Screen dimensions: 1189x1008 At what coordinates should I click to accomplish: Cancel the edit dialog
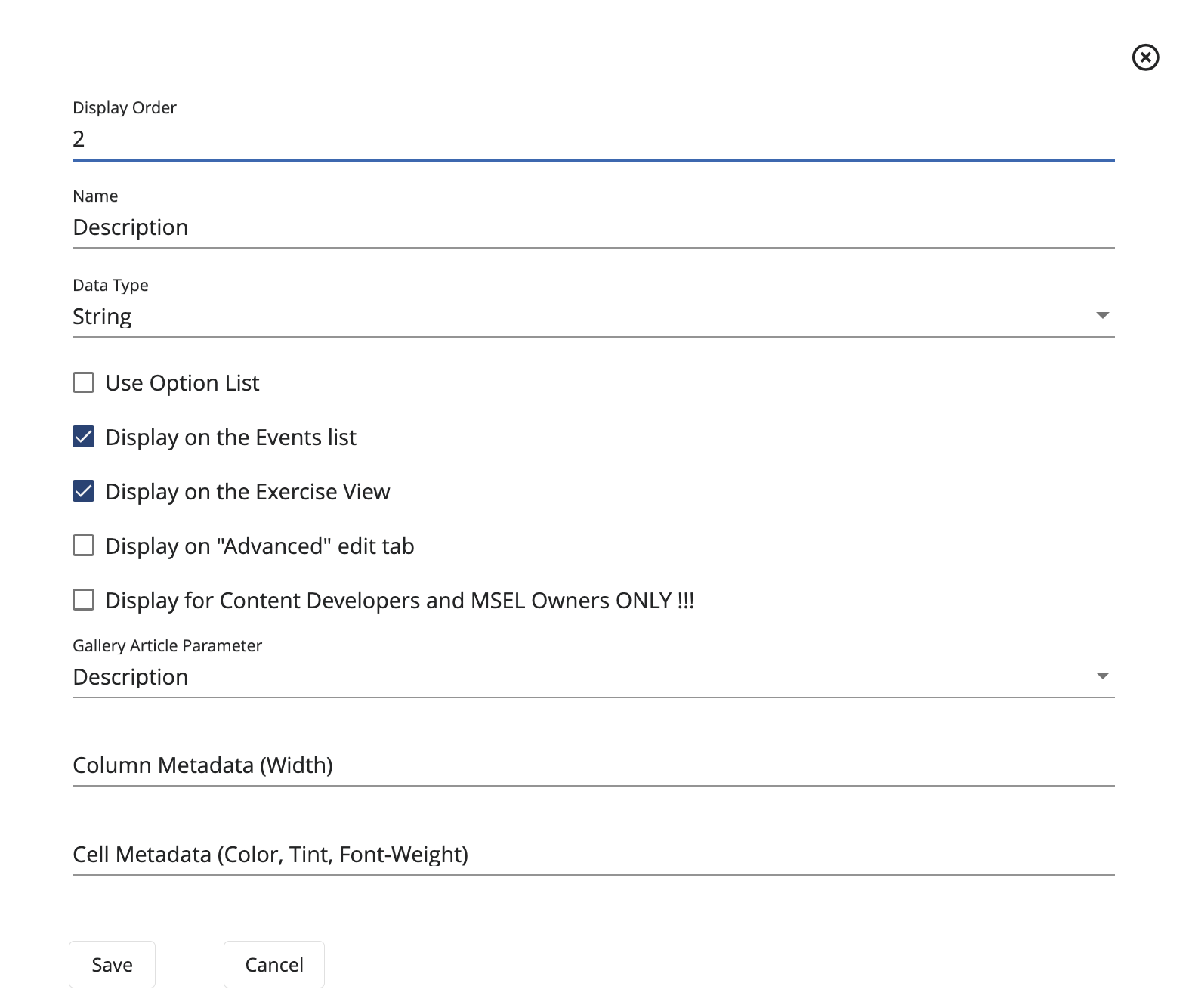[x=274, y=964]
